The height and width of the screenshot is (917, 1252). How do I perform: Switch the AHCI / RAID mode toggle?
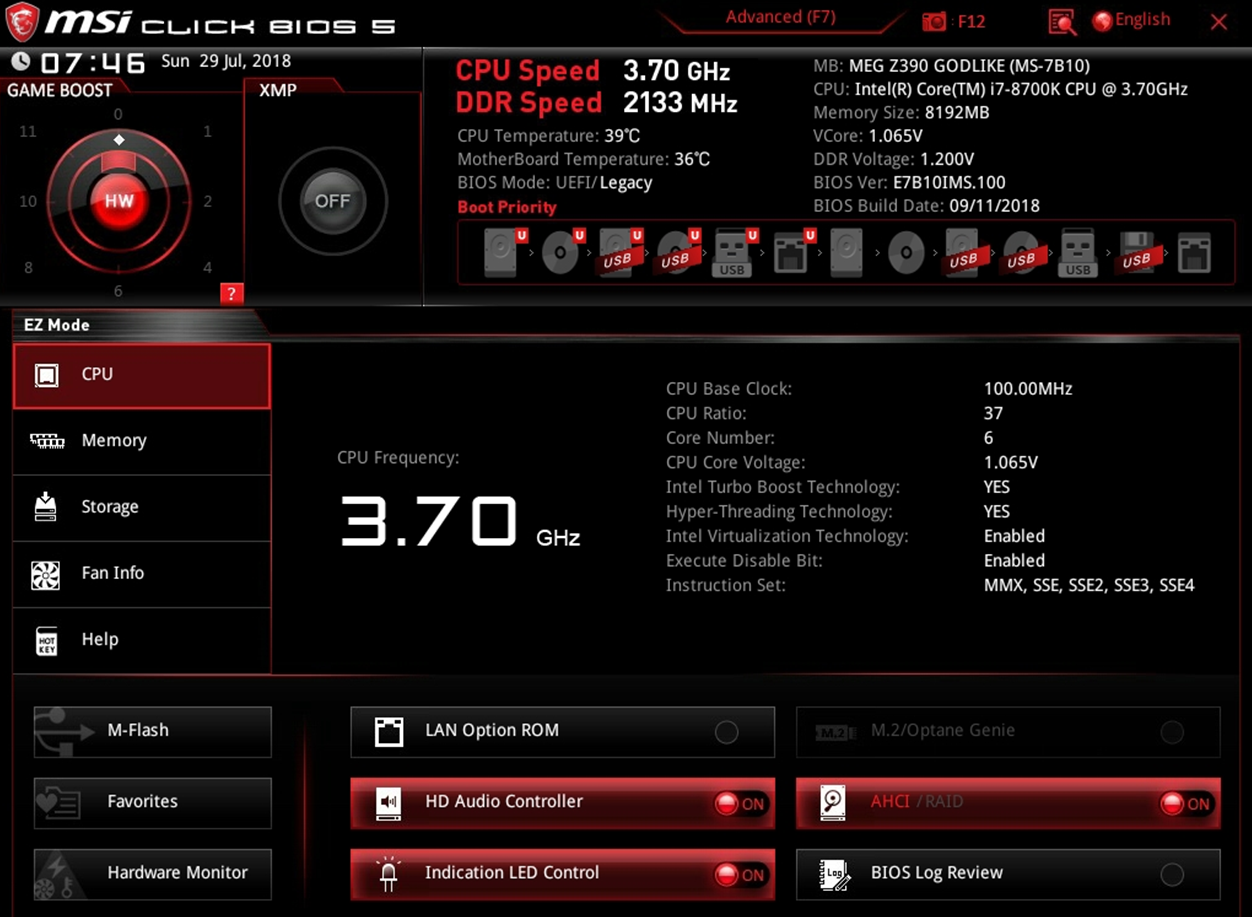coord(1008,802)
